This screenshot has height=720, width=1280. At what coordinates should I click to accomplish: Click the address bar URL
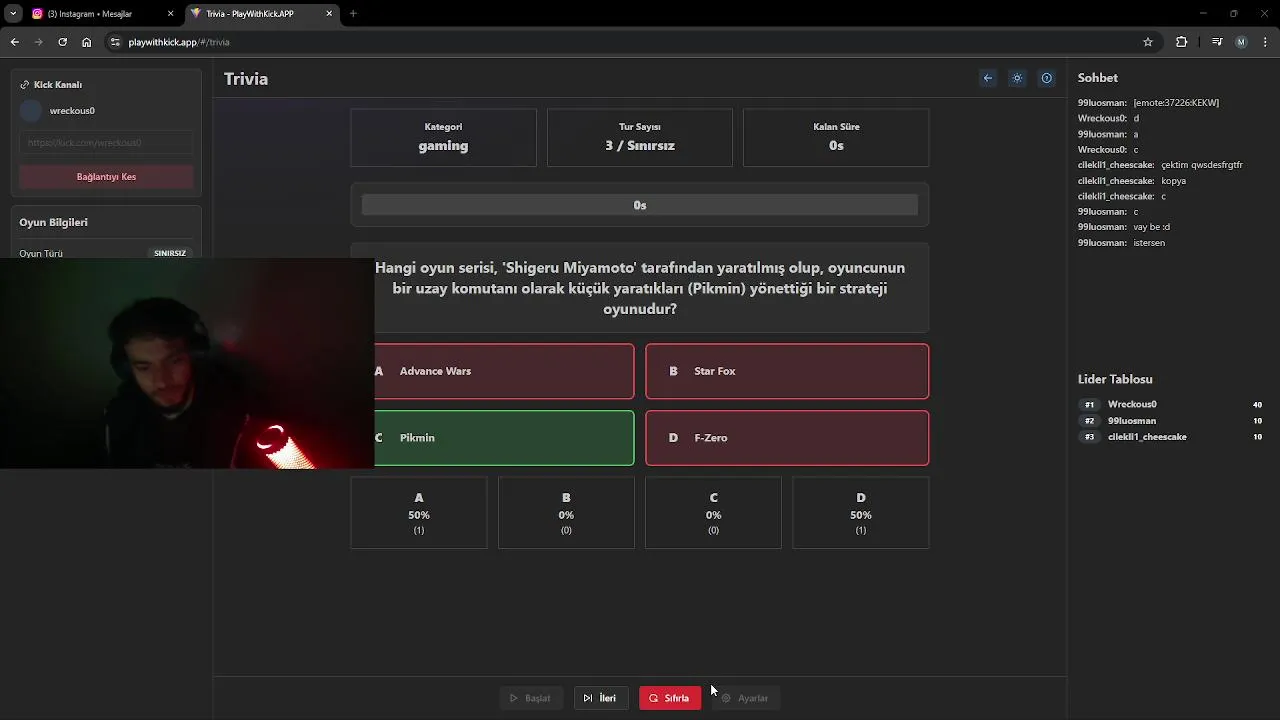pyautogui.click(x=179, y=42)
